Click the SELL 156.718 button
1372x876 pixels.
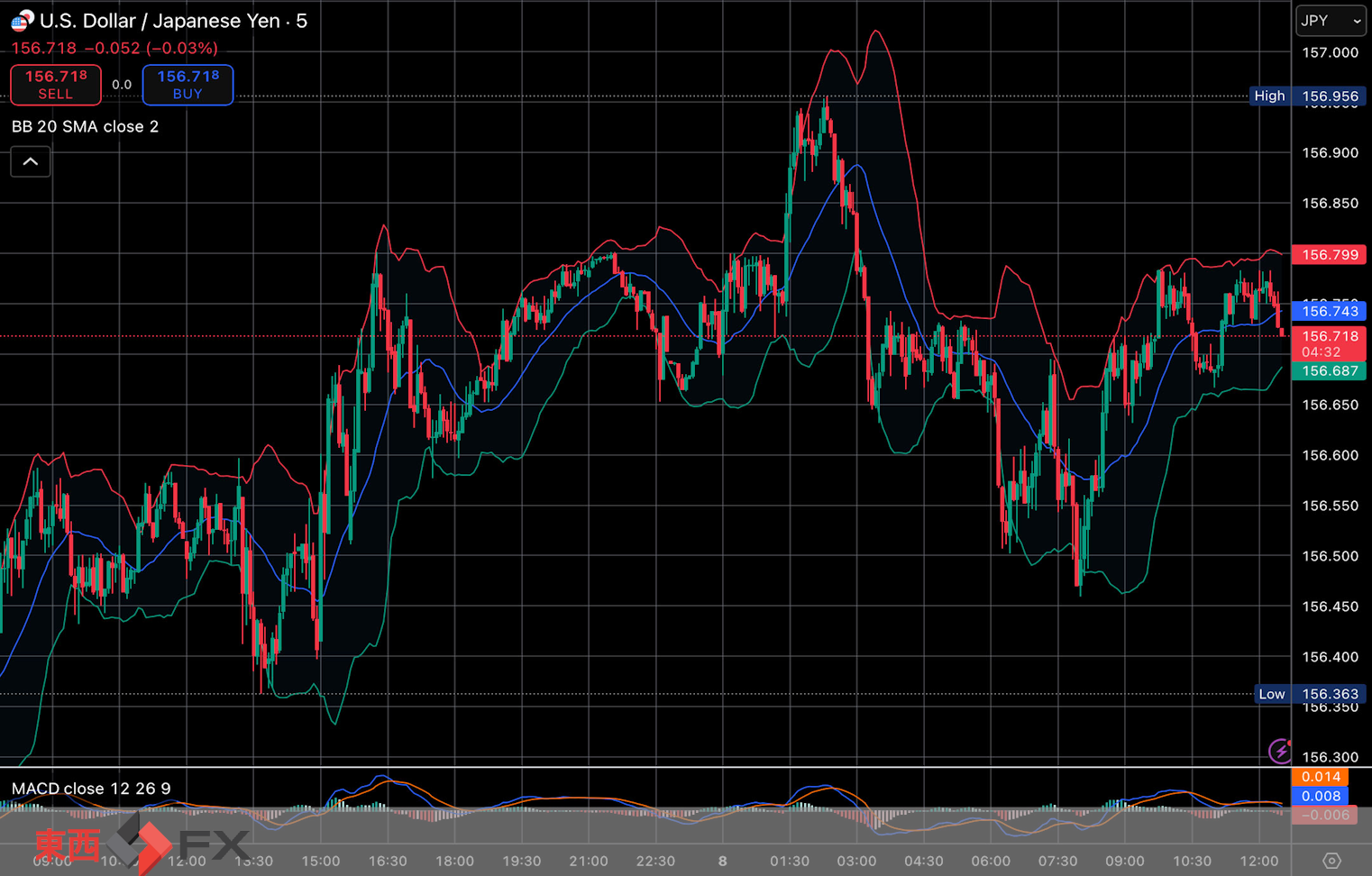point(56,85)
